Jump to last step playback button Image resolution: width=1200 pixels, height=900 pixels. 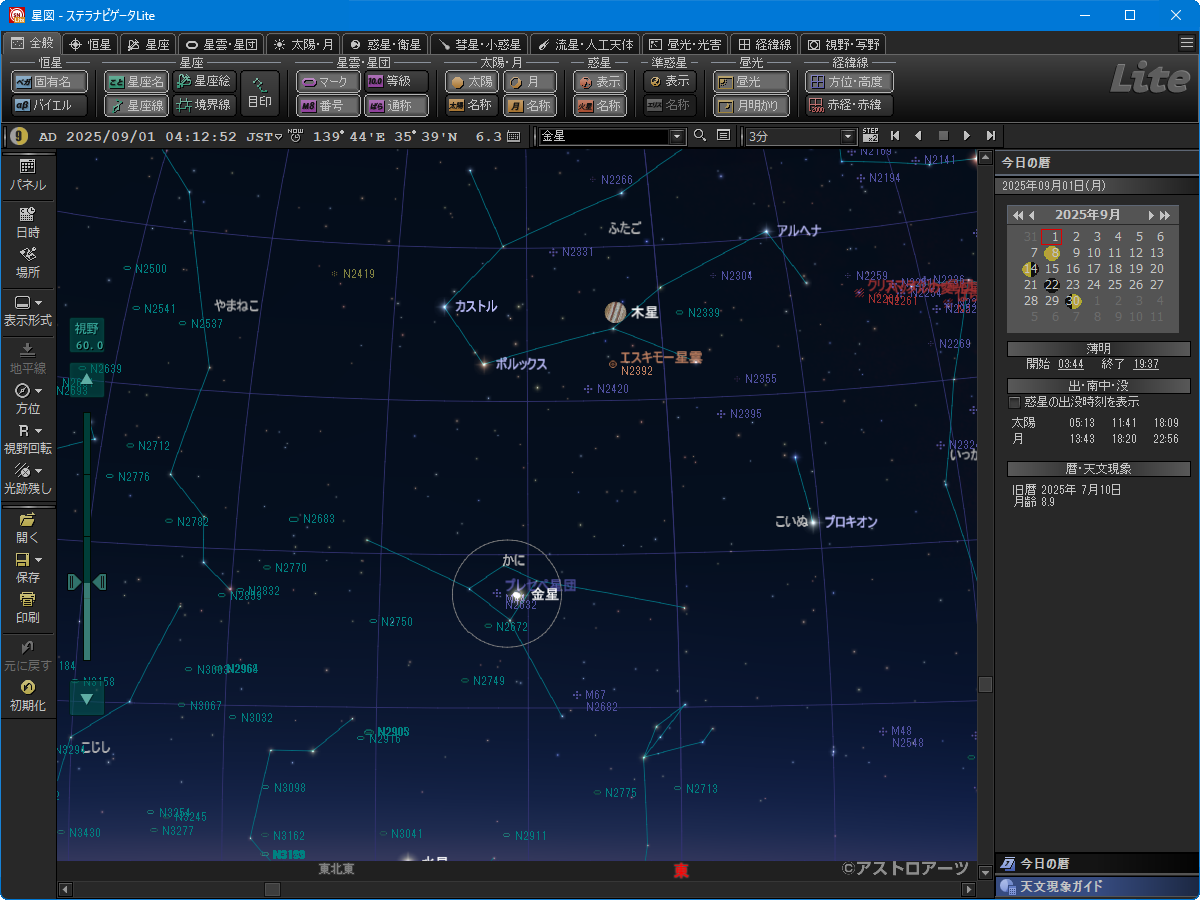click(990, 136)
